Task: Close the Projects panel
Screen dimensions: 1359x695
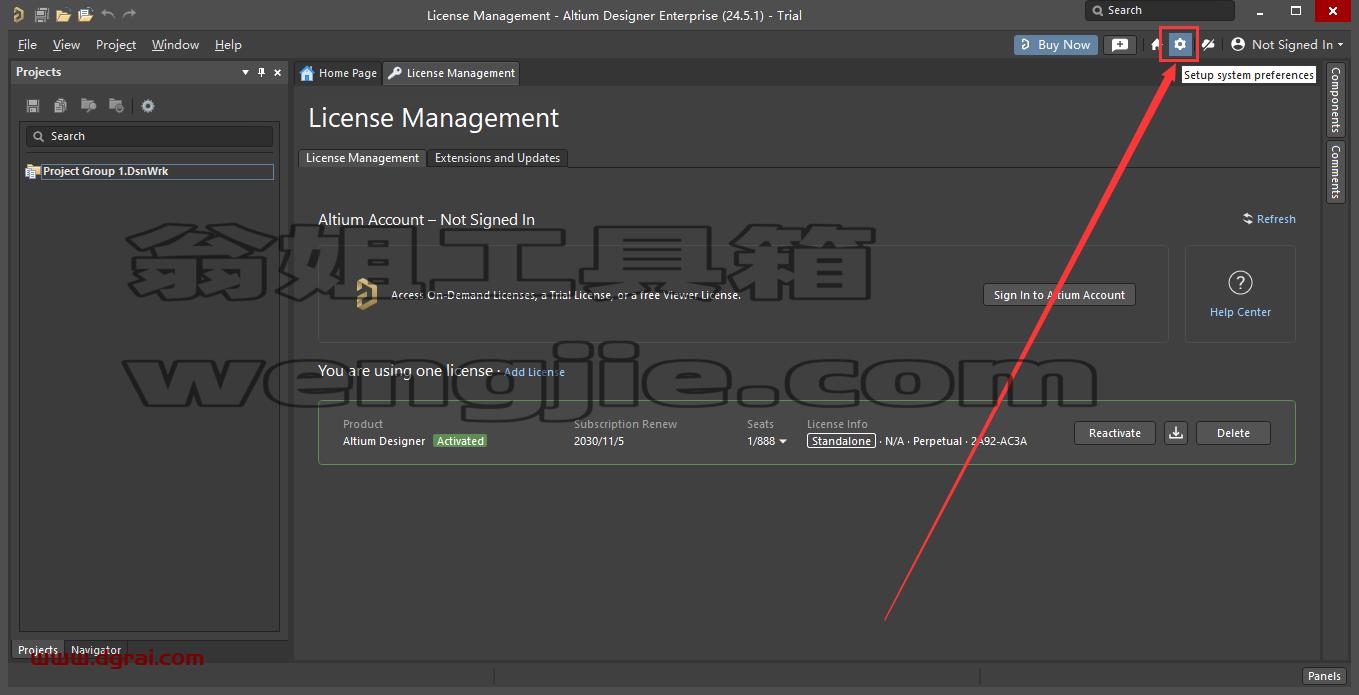Action: click(276, 72)
